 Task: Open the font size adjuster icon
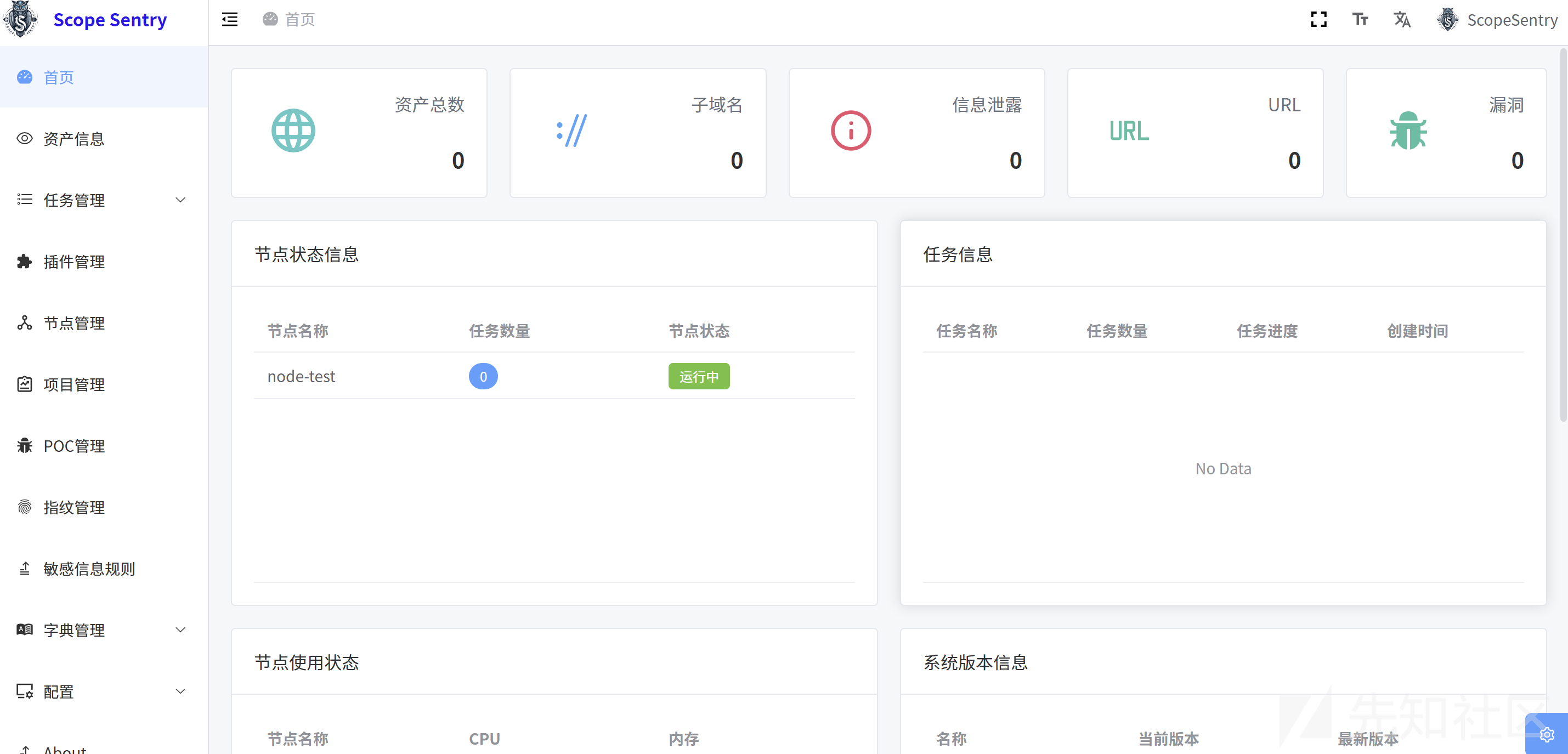point(1361,20)
